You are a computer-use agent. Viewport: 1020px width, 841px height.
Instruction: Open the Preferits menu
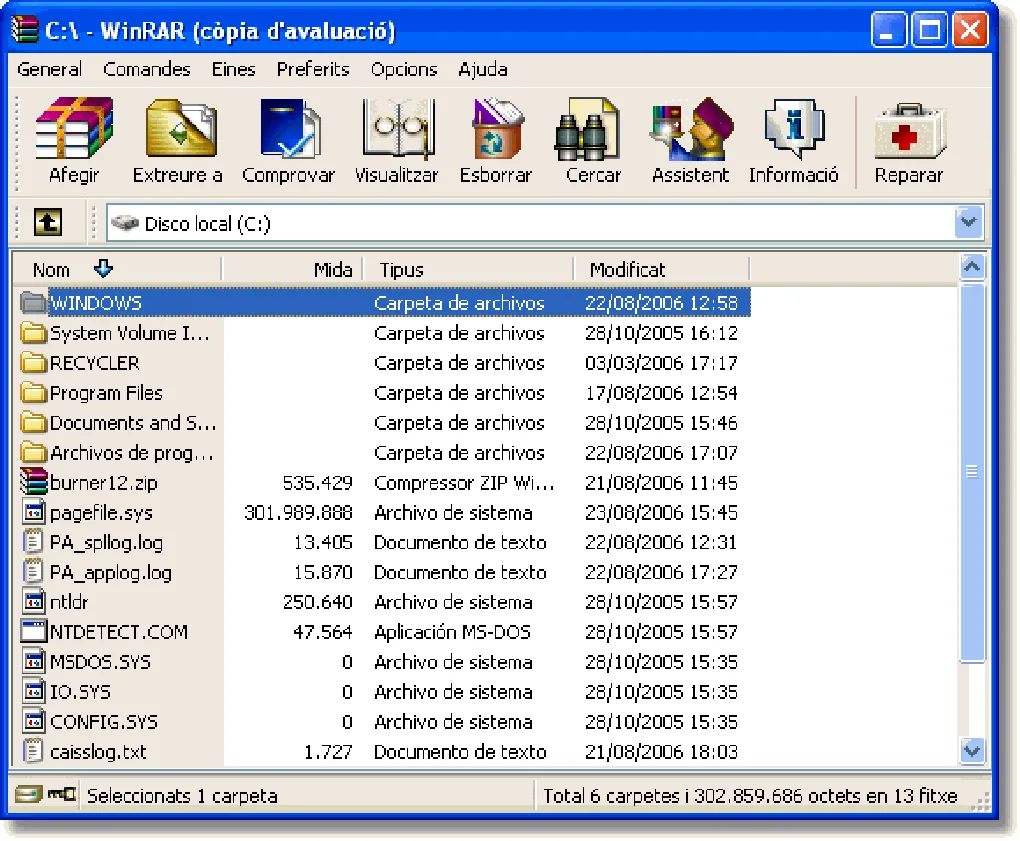313,69
